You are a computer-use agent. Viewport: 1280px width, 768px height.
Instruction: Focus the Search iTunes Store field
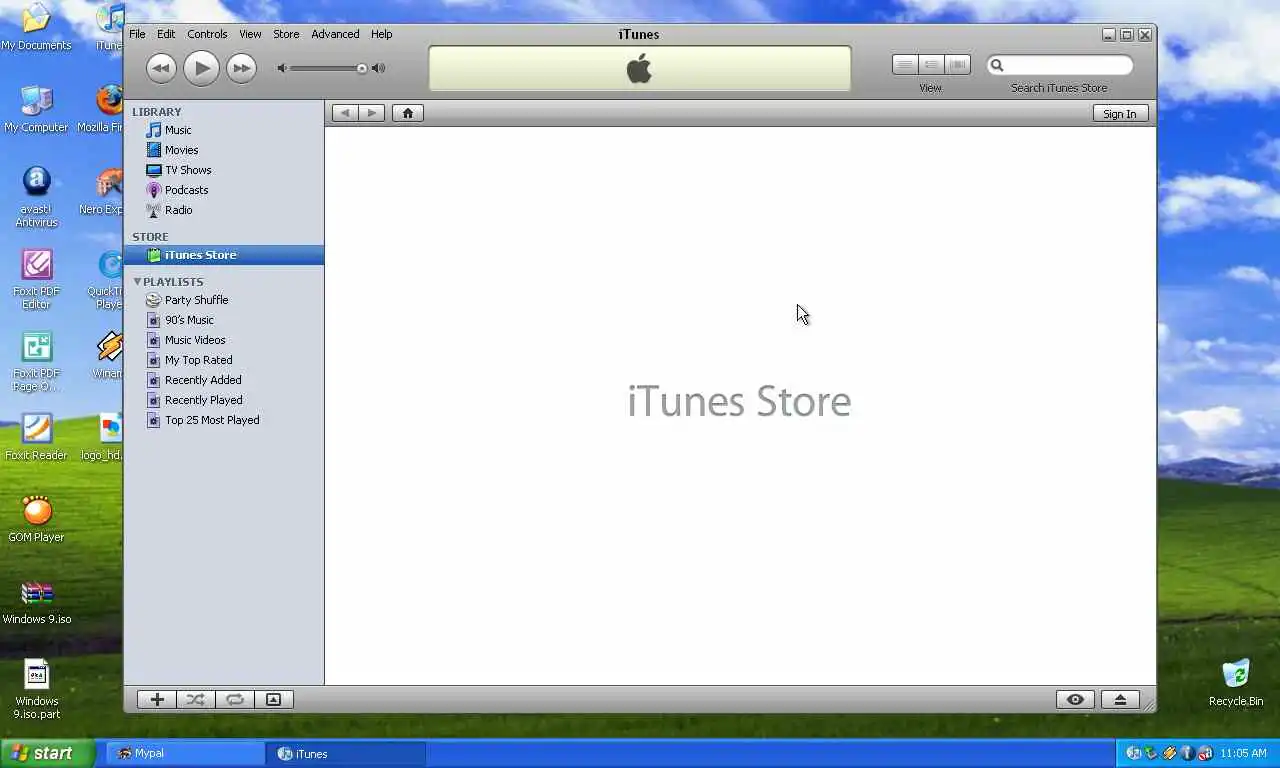1060,65
